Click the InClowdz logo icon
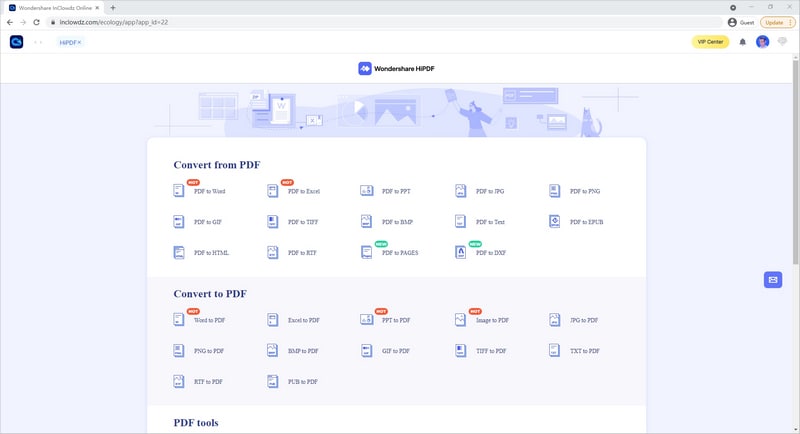The width and height of the screenshot is (800, 434). pos(16,42)
